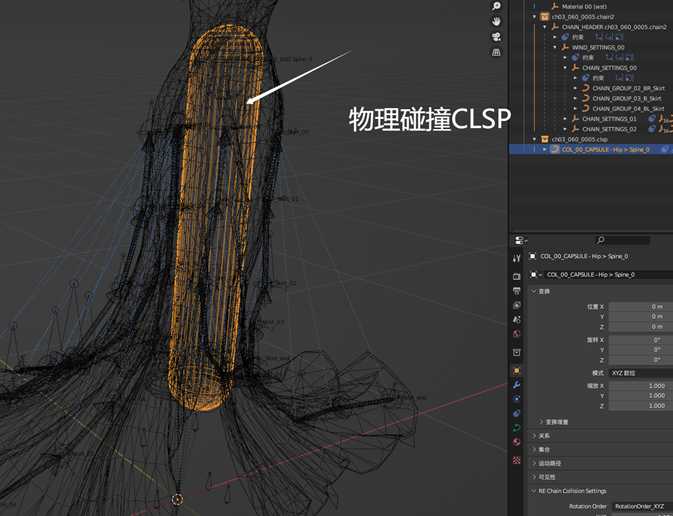Screen dimensions: 673x516
Task: Open the Tool properties tab icon
Action: pos(516,258)
